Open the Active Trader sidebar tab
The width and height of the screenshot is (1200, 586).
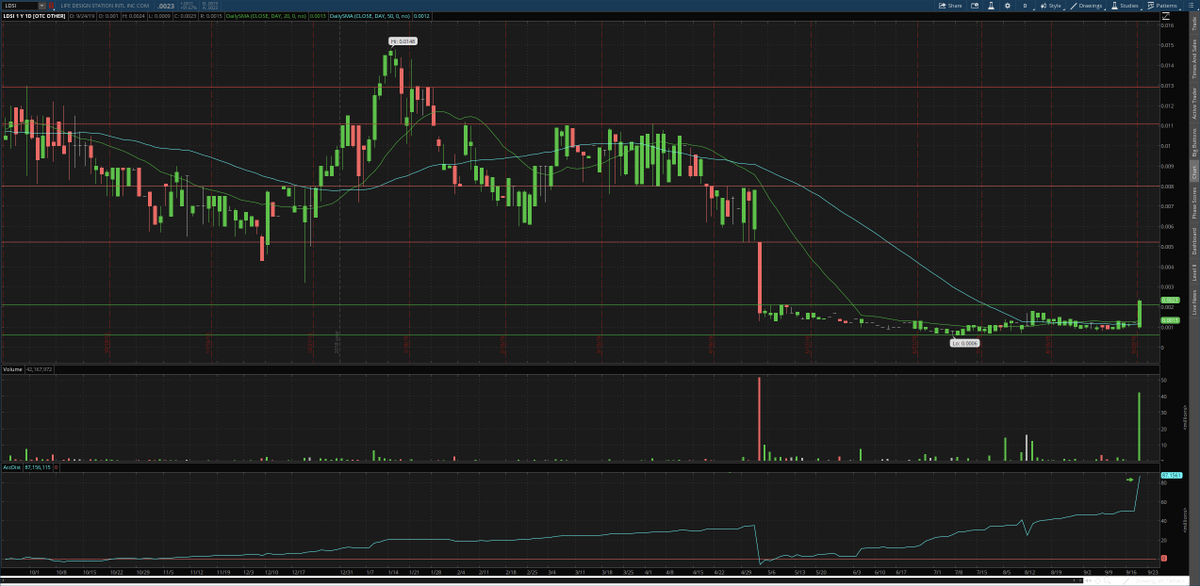pyautogui.click(x=1194, y=105)
